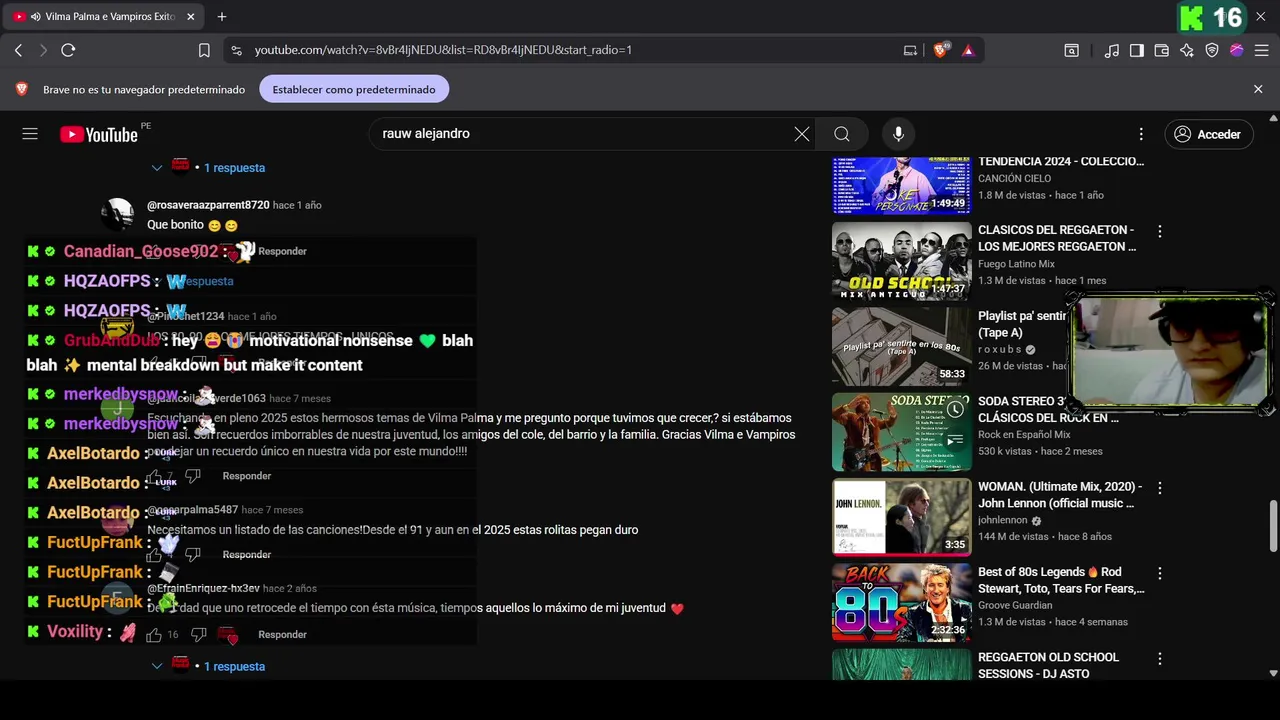Screen dimensions: 1280x720
Task: View site information next to the URL
Action: [236, 50]
